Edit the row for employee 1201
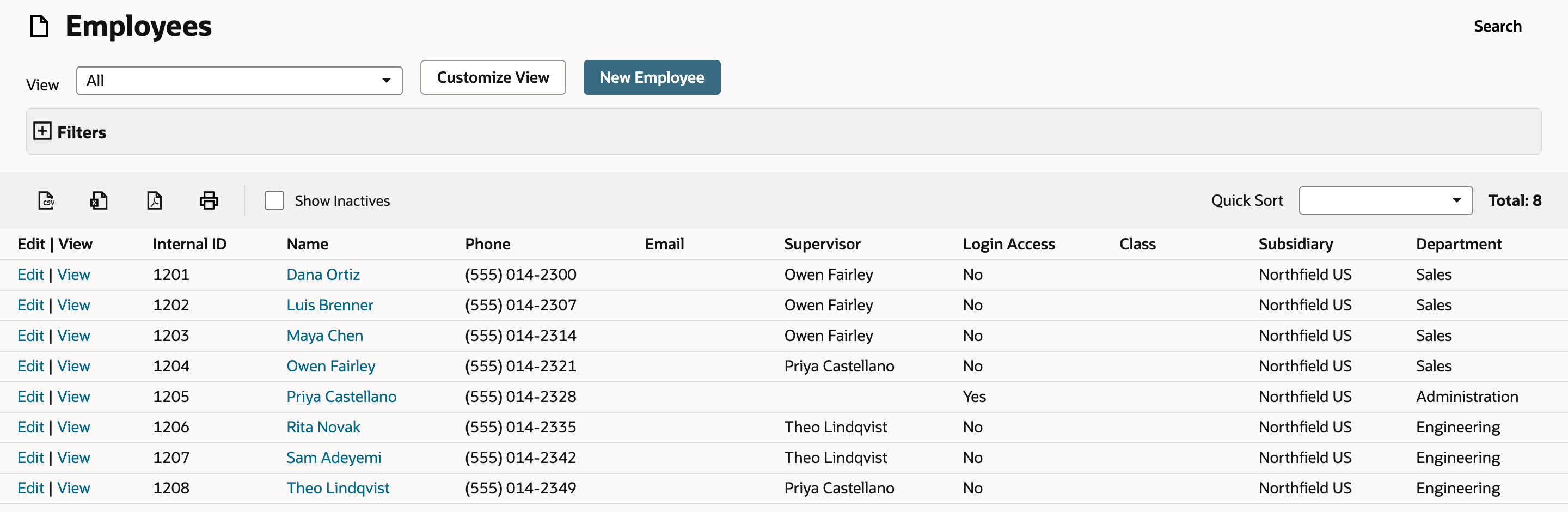Image resolution: width=1568 pixels, height=512 pixels. [x=30, y=275]
